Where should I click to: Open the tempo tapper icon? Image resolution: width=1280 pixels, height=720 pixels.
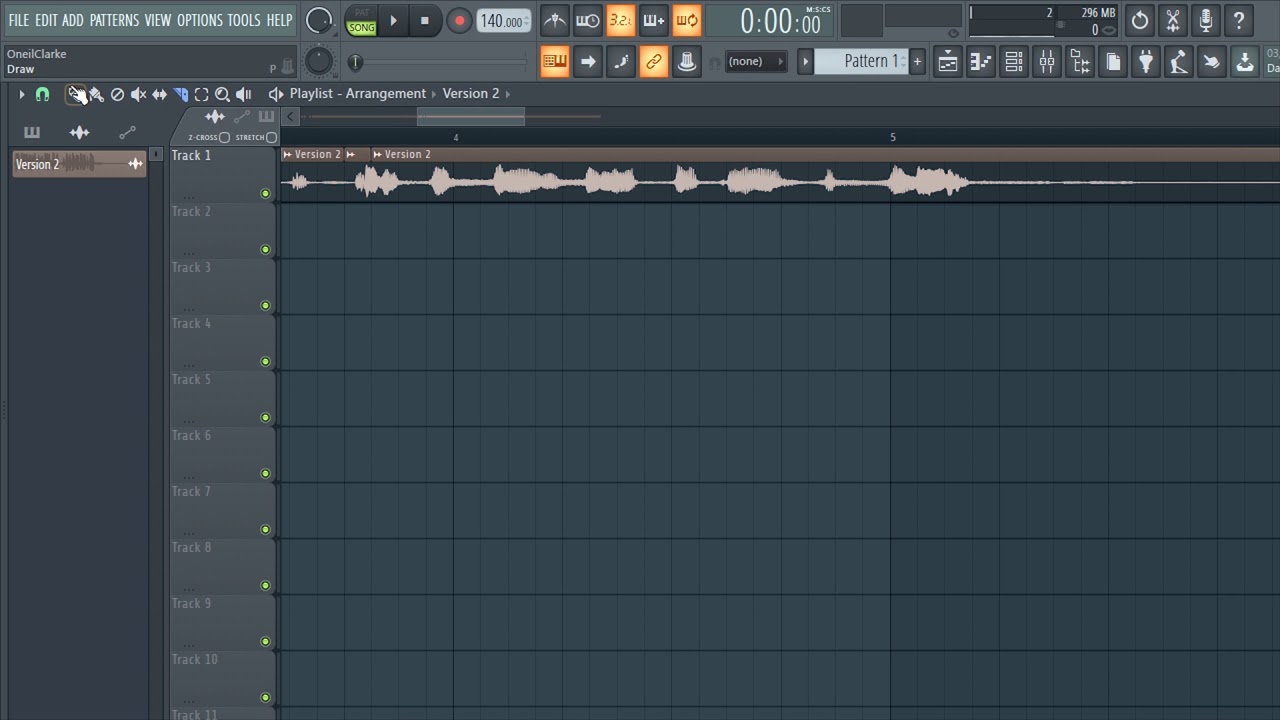click(1179, 62)
